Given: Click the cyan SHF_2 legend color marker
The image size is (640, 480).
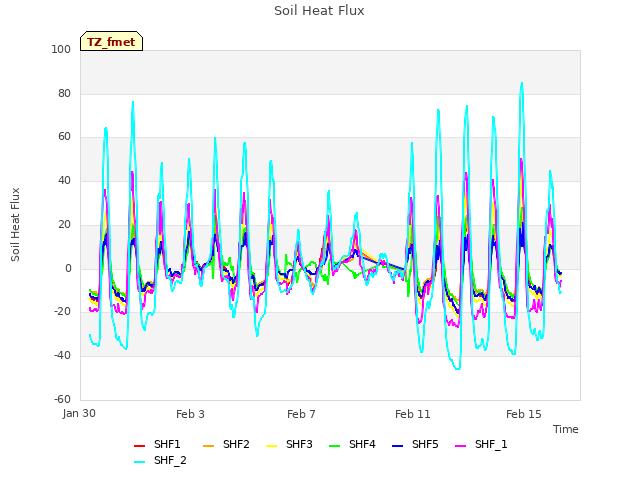Looking at the screenshot, I should click(x=140, y=462).
